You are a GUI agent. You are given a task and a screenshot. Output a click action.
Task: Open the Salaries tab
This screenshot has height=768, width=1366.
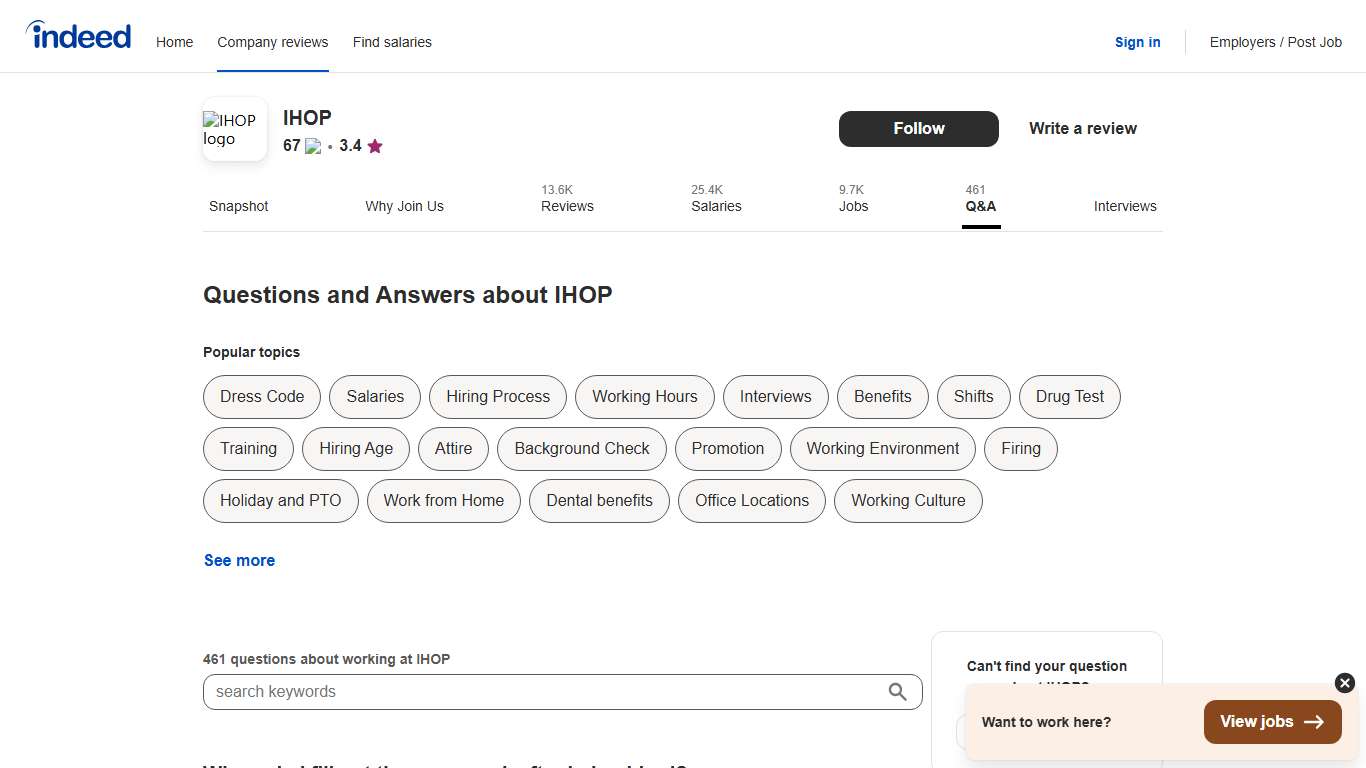(x=716, y=206)
